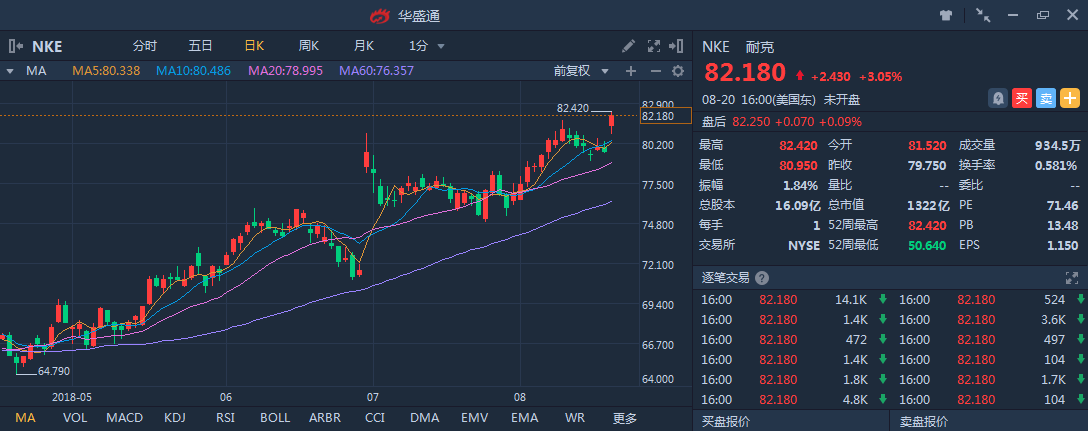Switch to 五日 chart tab
Image resolution: width=1088 pixels, height=431 pixels.
[201, 47]
